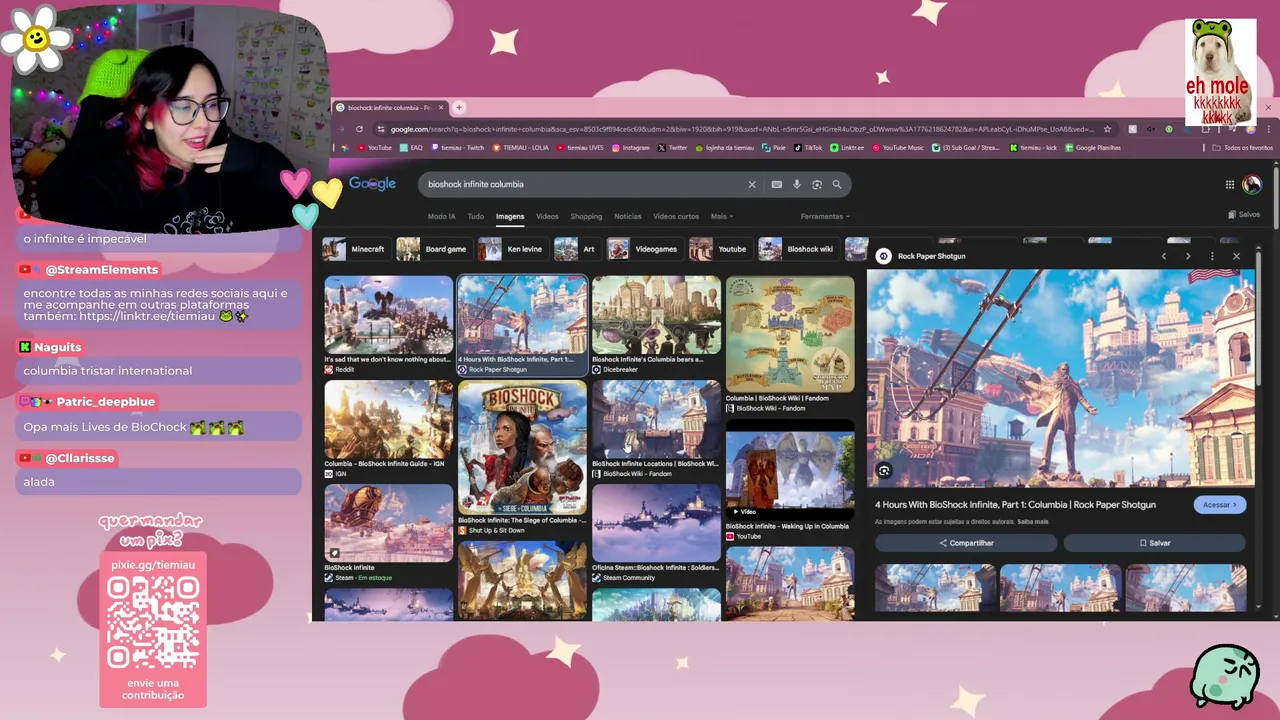Go to Google logo homepage
The width and height of the screenshot is (1280, 720).
coord(372,184)
